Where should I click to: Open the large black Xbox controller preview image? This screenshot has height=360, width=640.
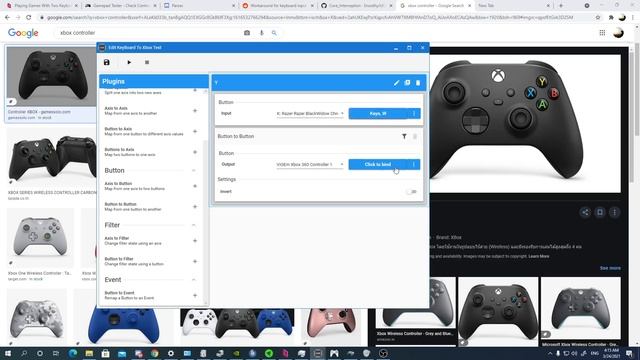tap(524, 124)
